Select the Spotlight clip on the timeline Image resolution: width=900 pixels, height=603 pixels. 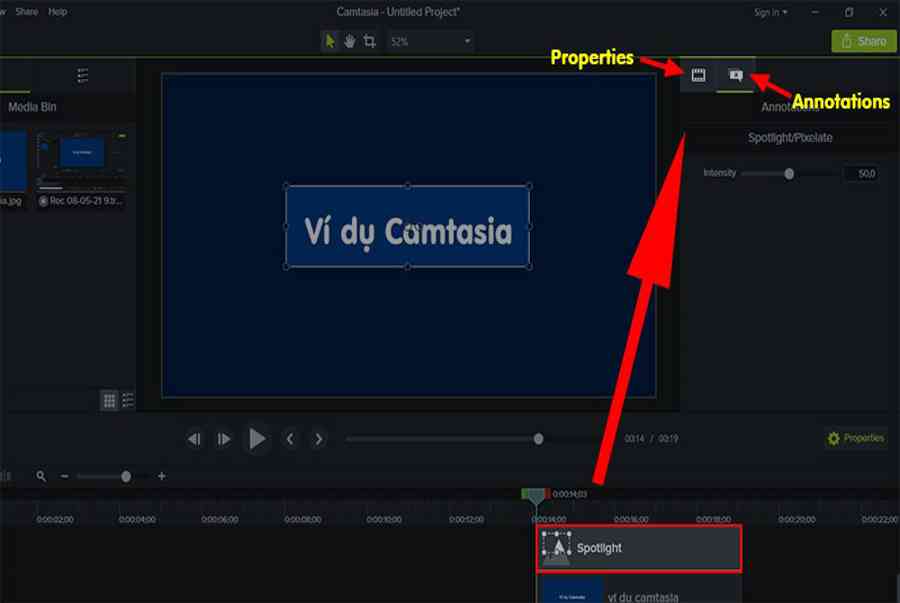click(x=638, y=548)
